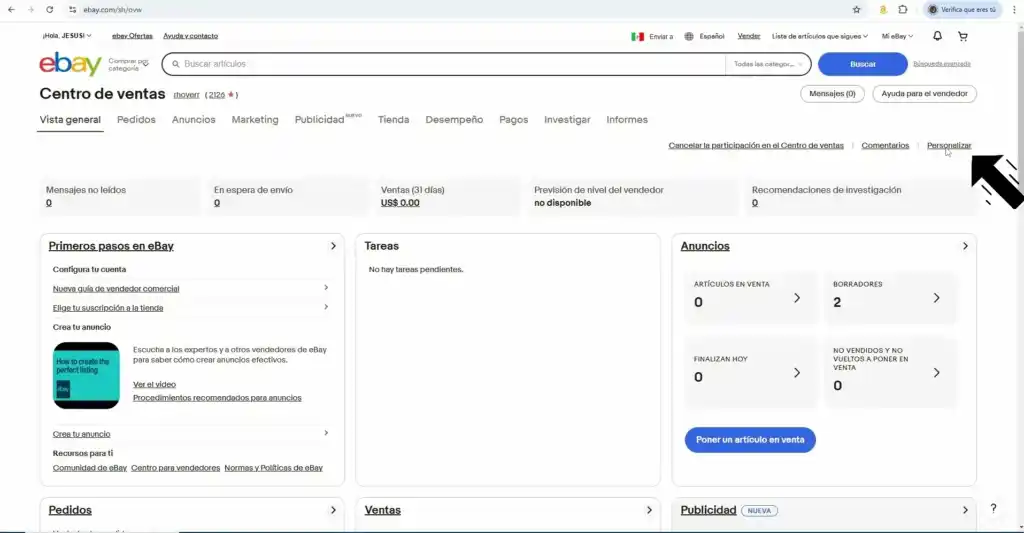
Task: Click the Comentarios link
Action: 885,146
